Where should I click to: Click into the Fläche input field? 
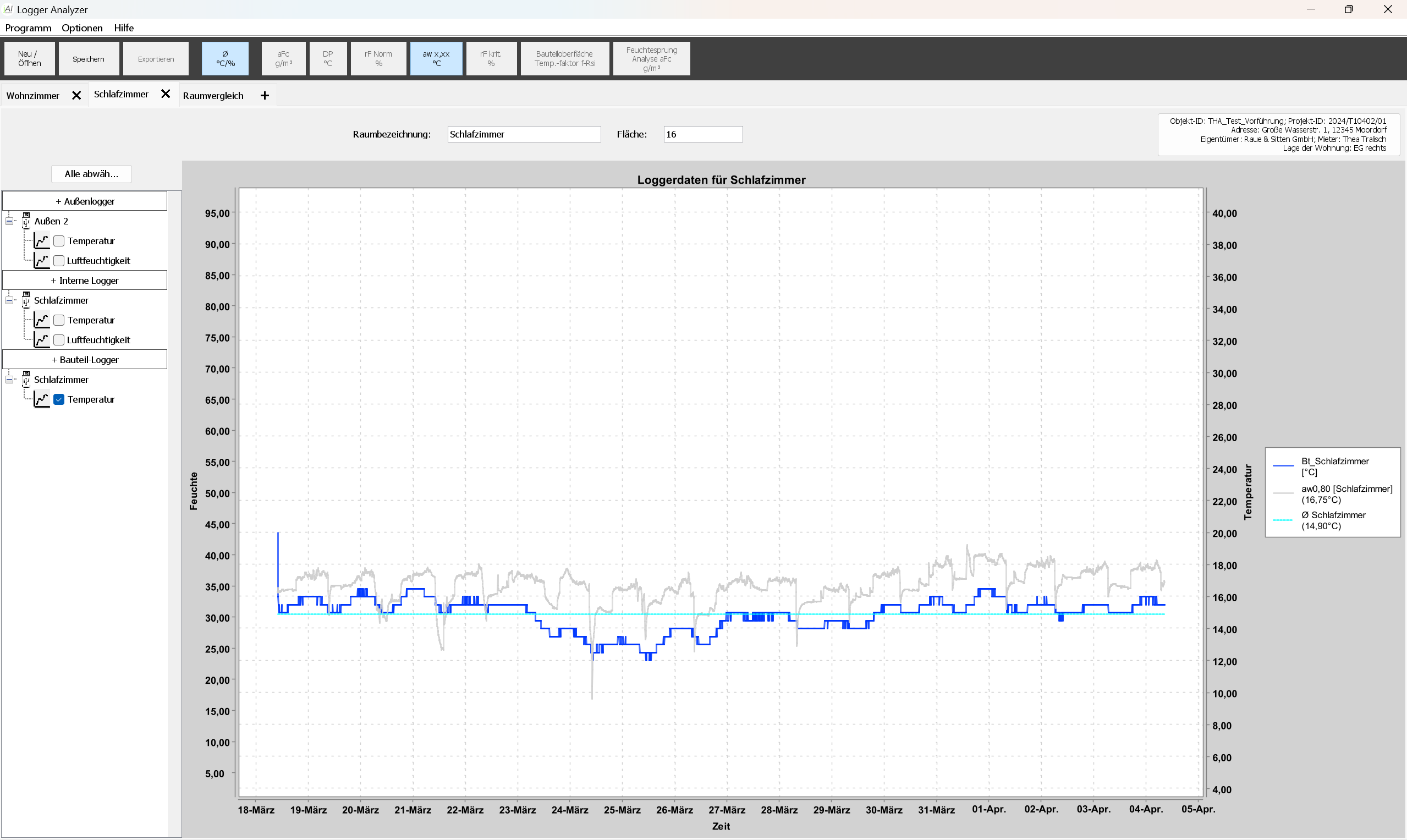pyautogui.click(x=702, y=134)
